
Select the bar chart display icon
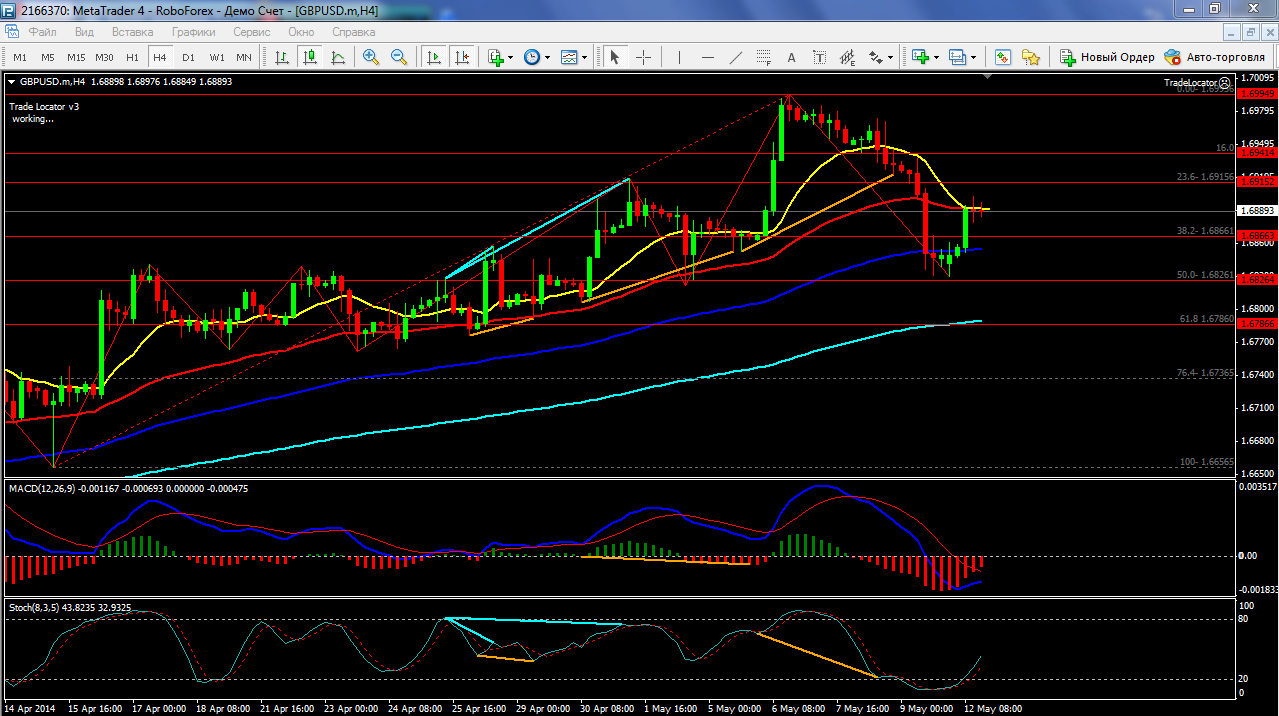282,57
